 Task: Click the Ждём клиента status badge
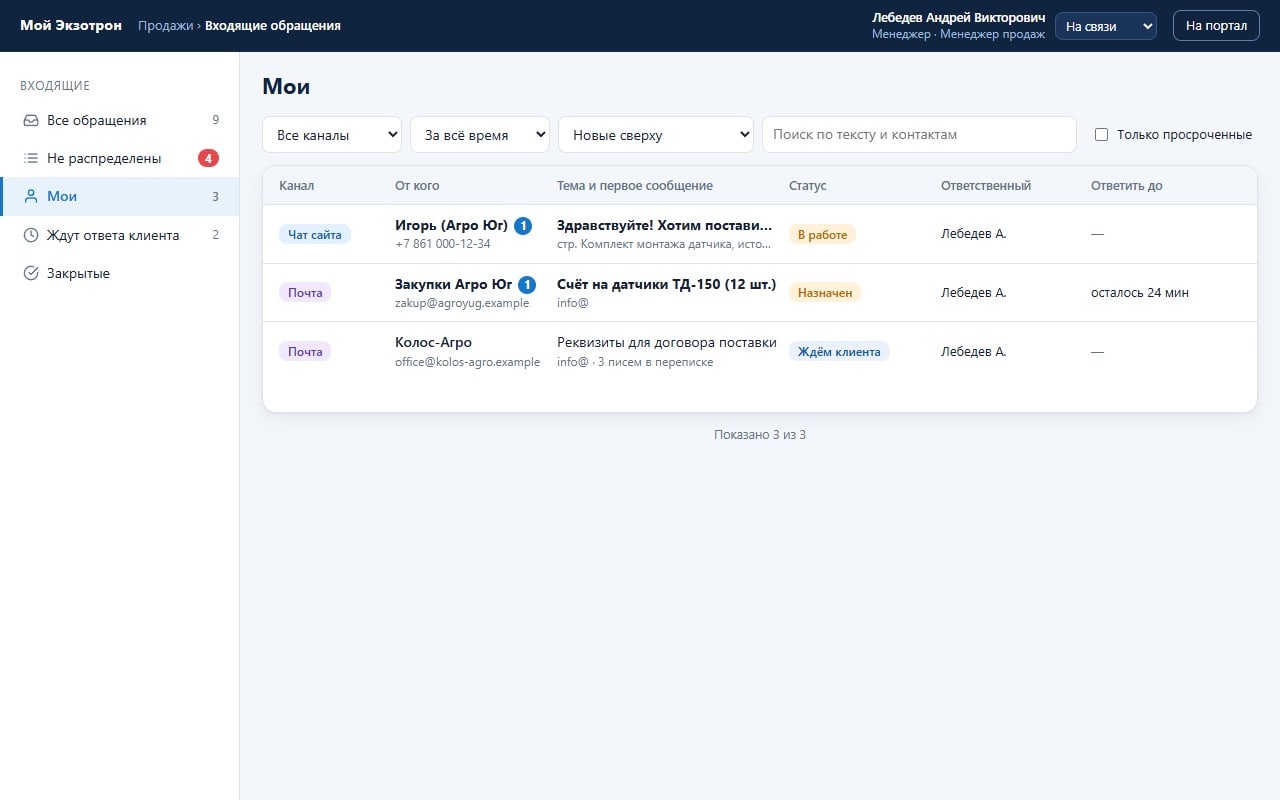click(839, 352)
